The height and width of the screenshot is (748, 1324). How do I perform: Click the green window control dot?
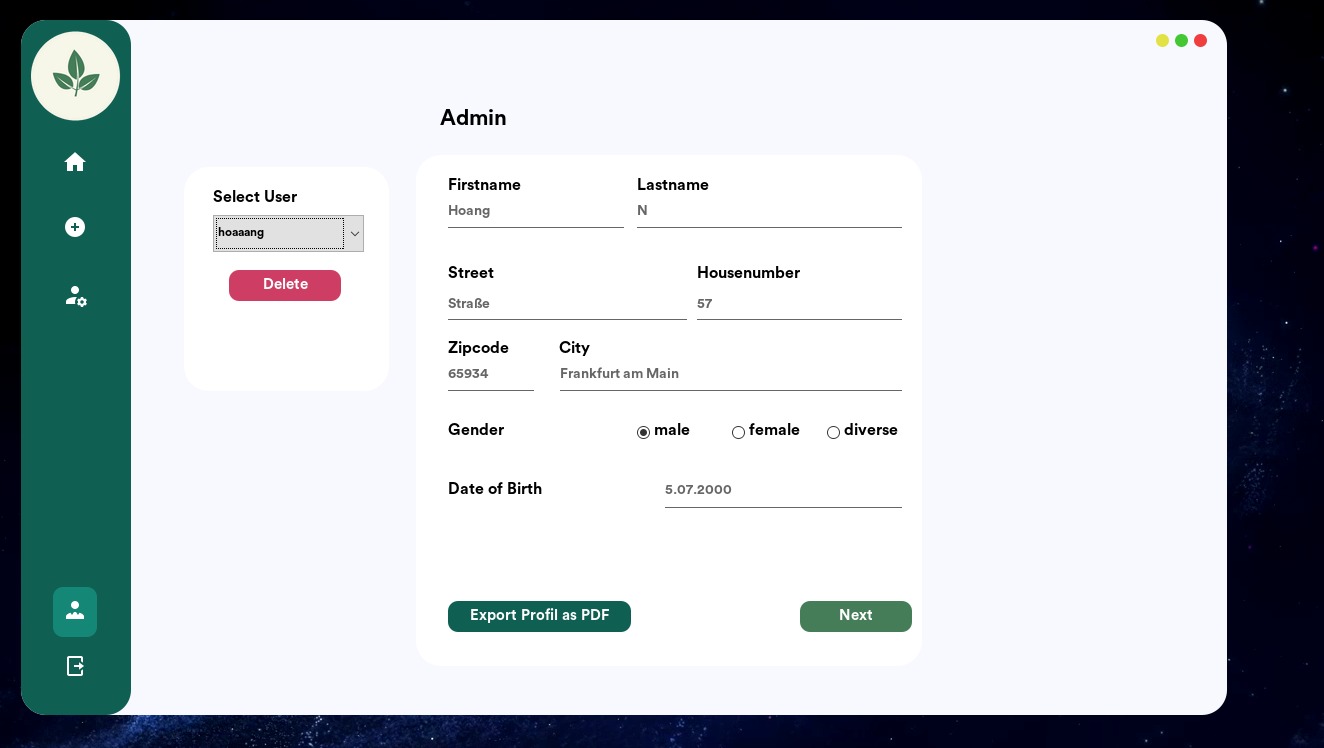click(x=1181, y=41)
